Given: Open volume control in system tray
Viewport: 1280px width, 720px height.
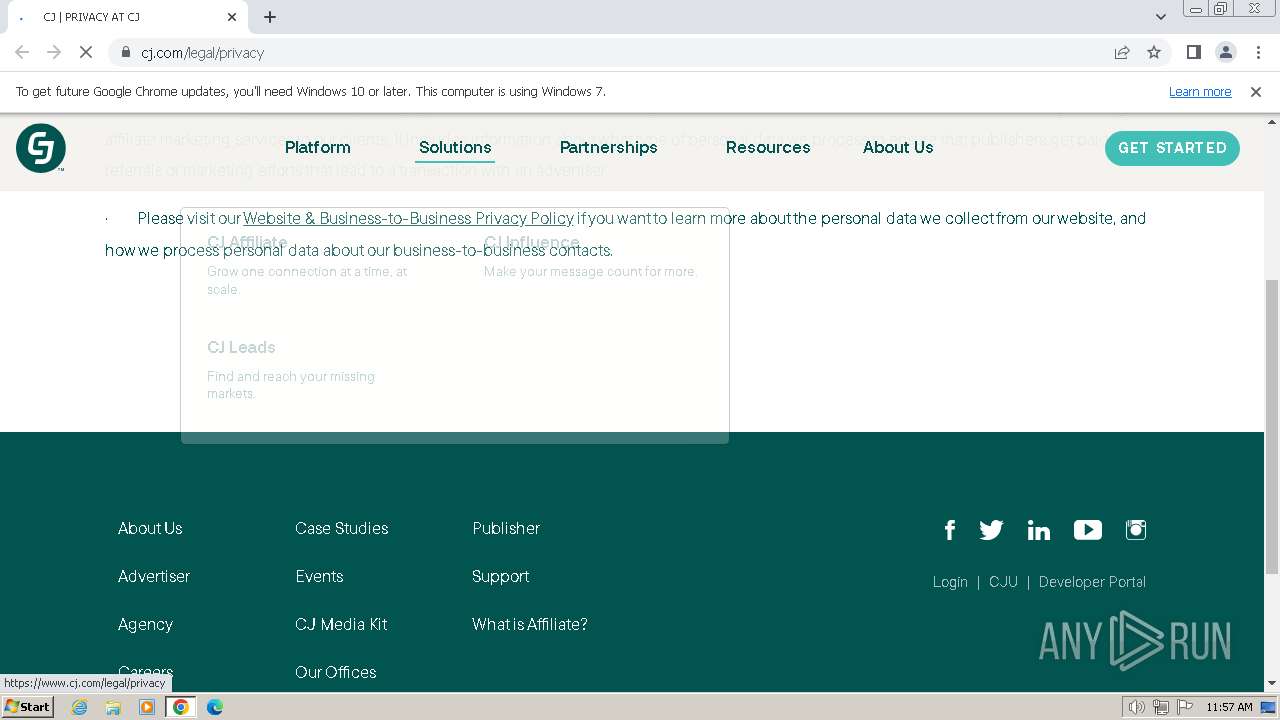Looking at the screenshot, I should (x=1137, y=707).
